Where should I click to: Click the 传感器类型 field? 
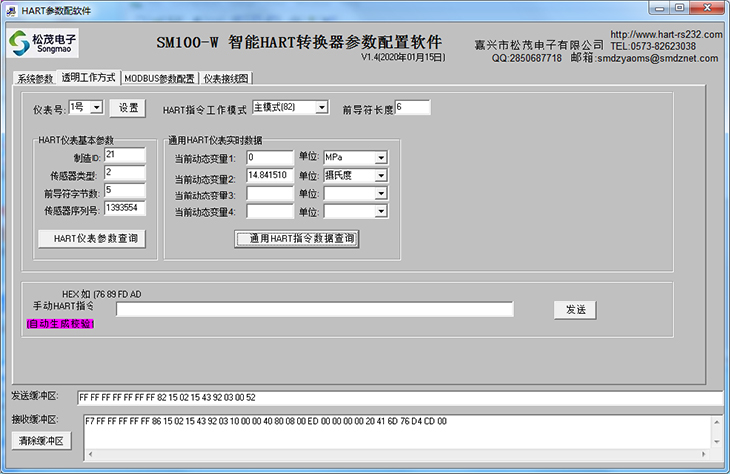click(125, 173)
